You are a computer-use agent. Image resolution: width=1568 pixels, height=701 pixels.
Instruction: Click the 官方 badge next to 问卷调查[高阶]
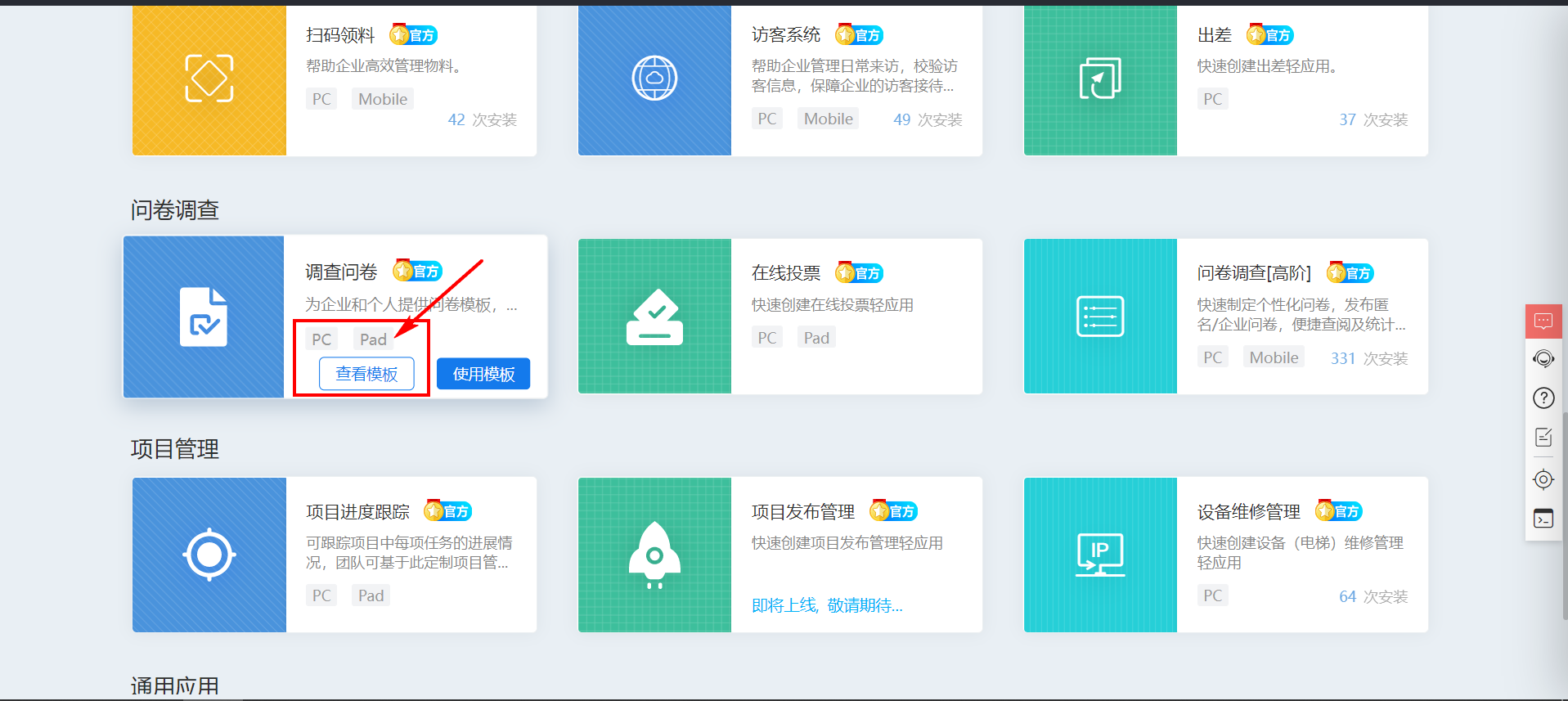(1350, 273)
